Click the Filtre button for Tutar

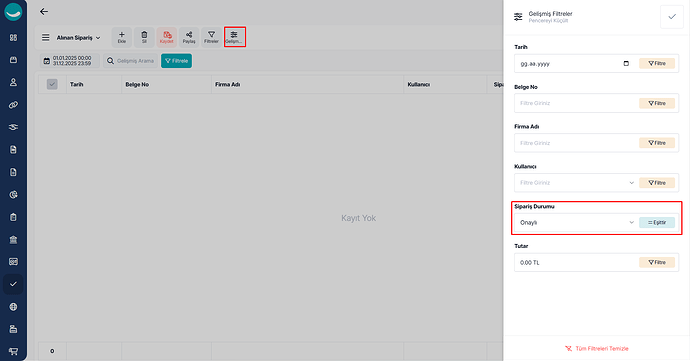point(657,262)
